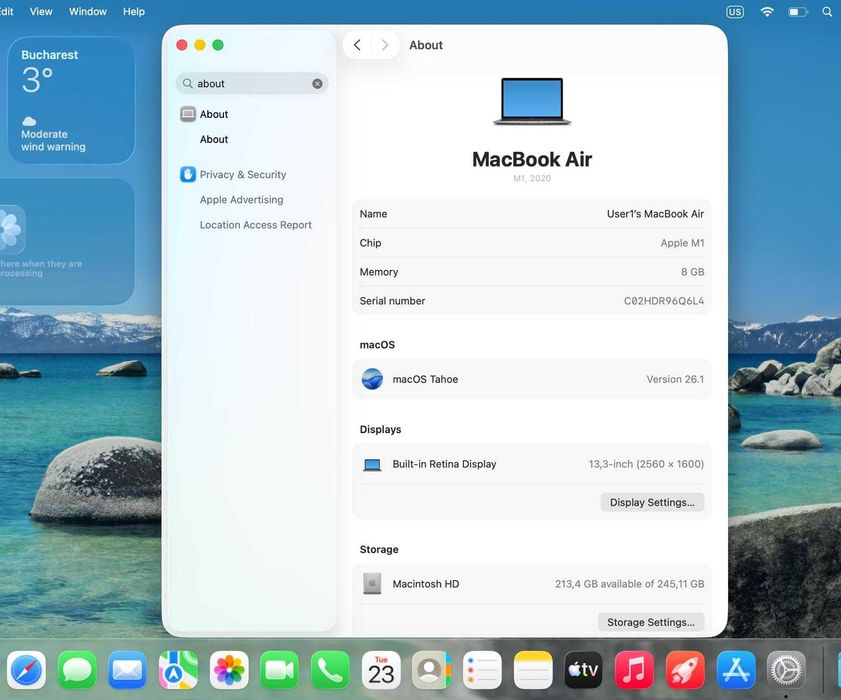
Task: Click the macOS Version 26.1 text
Action: tap(675, 379)
